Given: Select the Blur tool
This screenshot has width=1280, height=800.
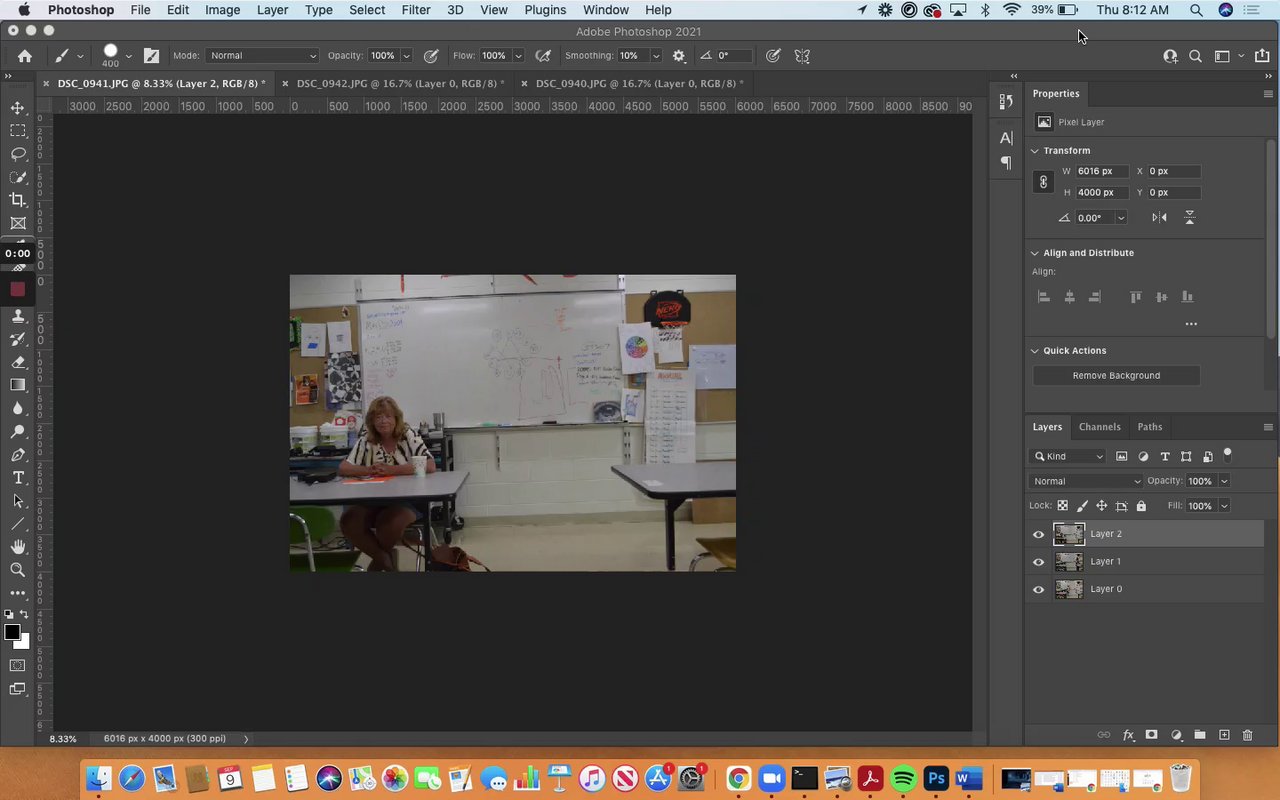Looking at the screenshot, I should point(18,408).
